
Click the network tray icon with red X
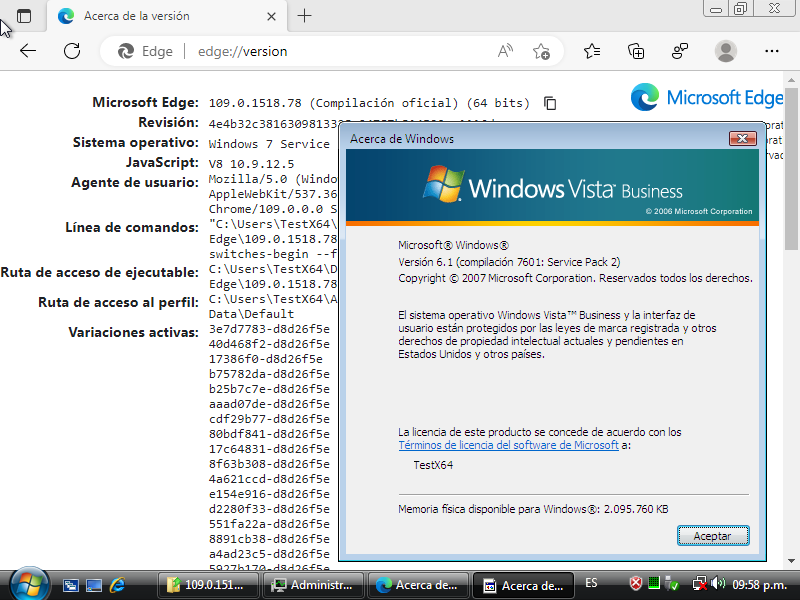699,584
